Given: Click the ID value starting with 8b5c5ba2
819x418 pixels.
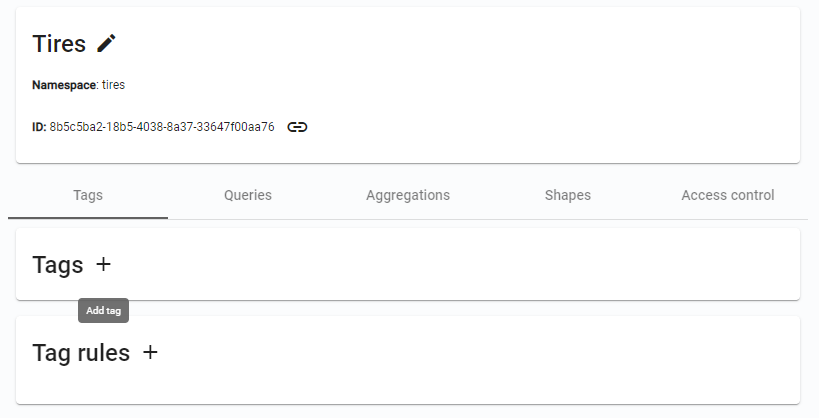Looking at the screenshot, I should [162, 127].
